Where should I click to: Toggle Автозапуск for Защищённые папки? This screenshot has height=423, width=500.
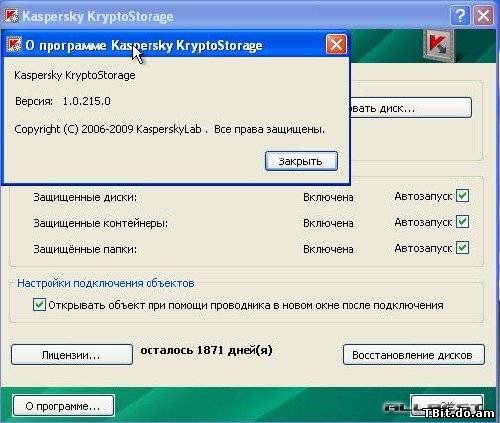[x=462, y=248]
